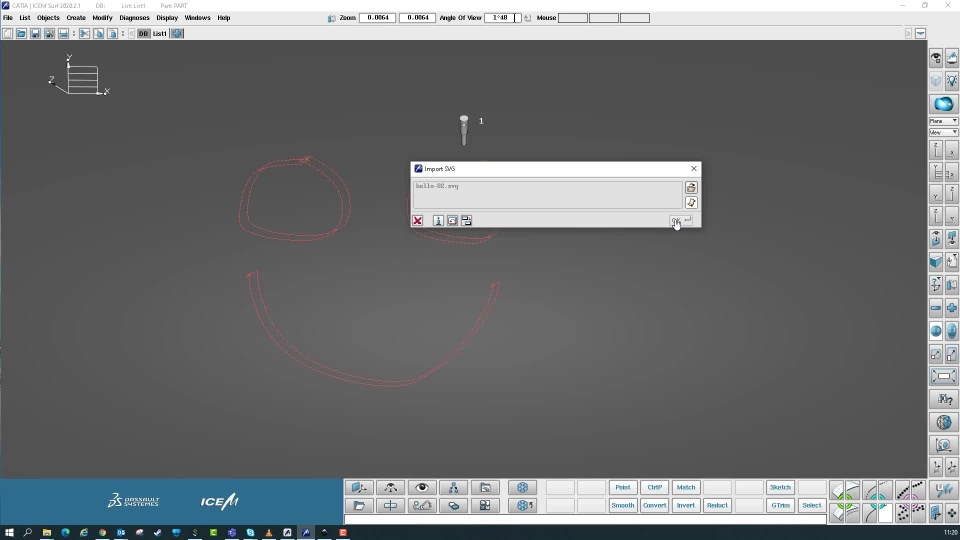
Task: Click the blue shaded sphere display icon
Action: (x=943, y=104)
